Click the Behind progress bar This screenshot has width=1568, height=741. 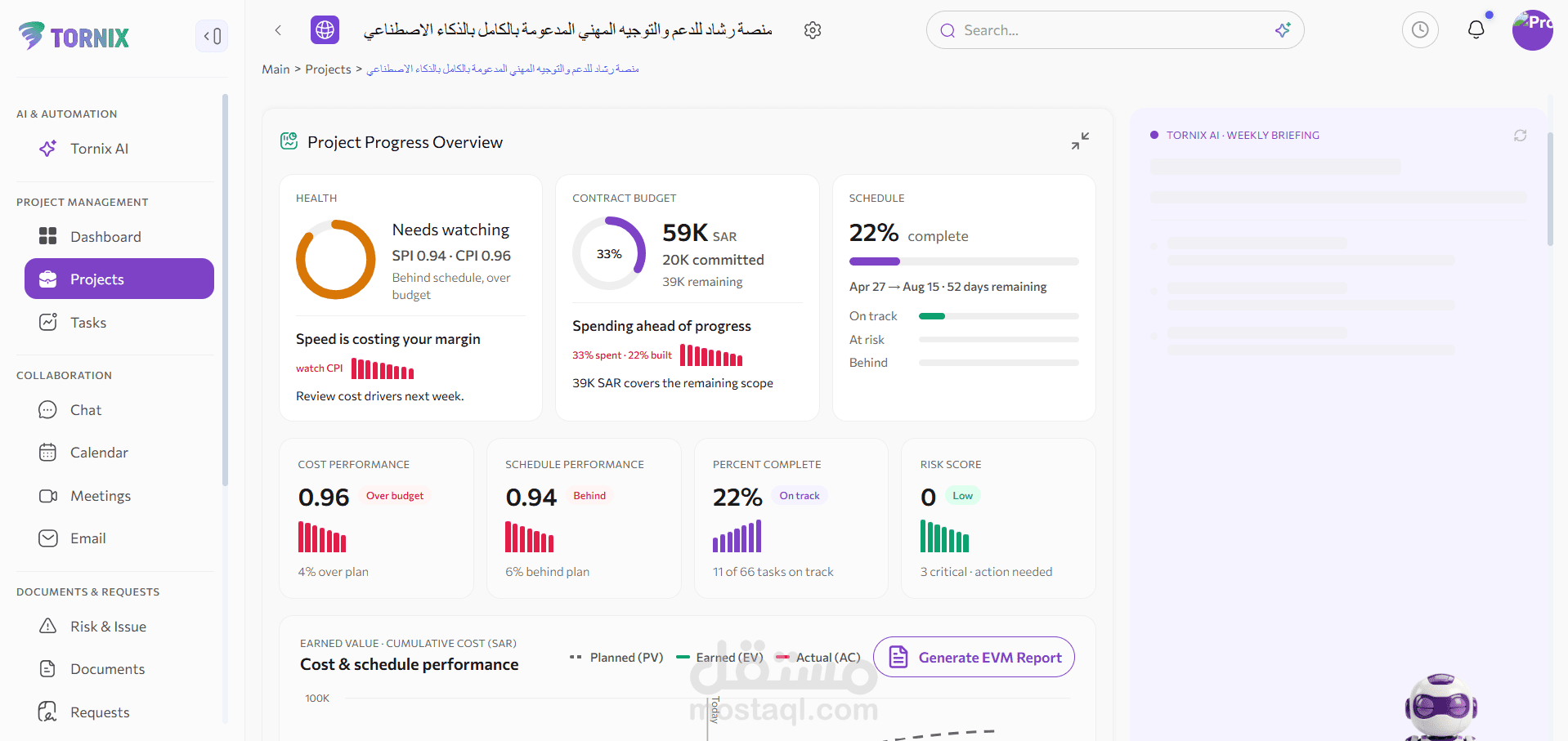click(x=999, y=363)
